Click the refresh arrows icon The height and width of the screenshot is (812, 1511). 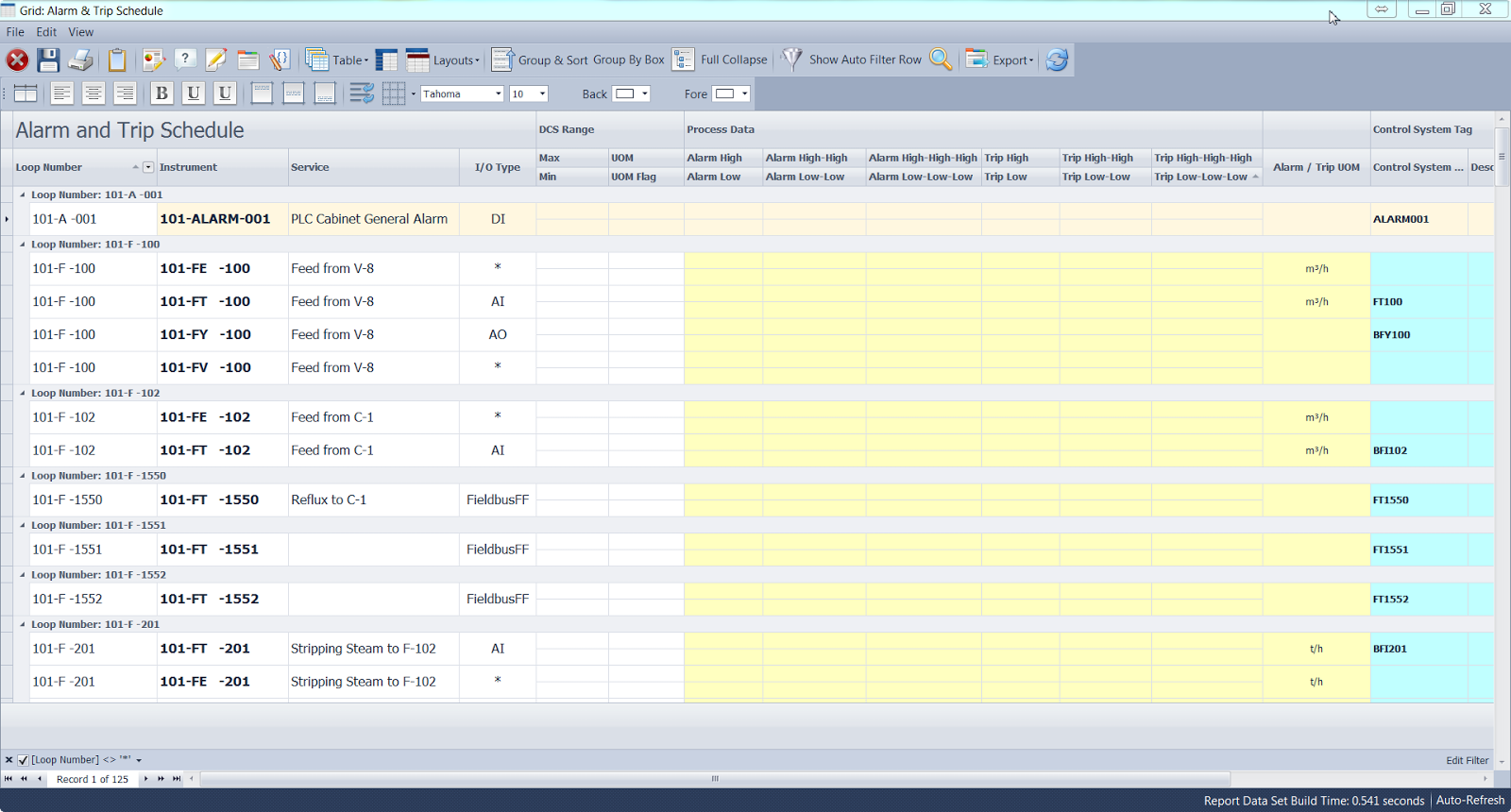[1057, 59]
